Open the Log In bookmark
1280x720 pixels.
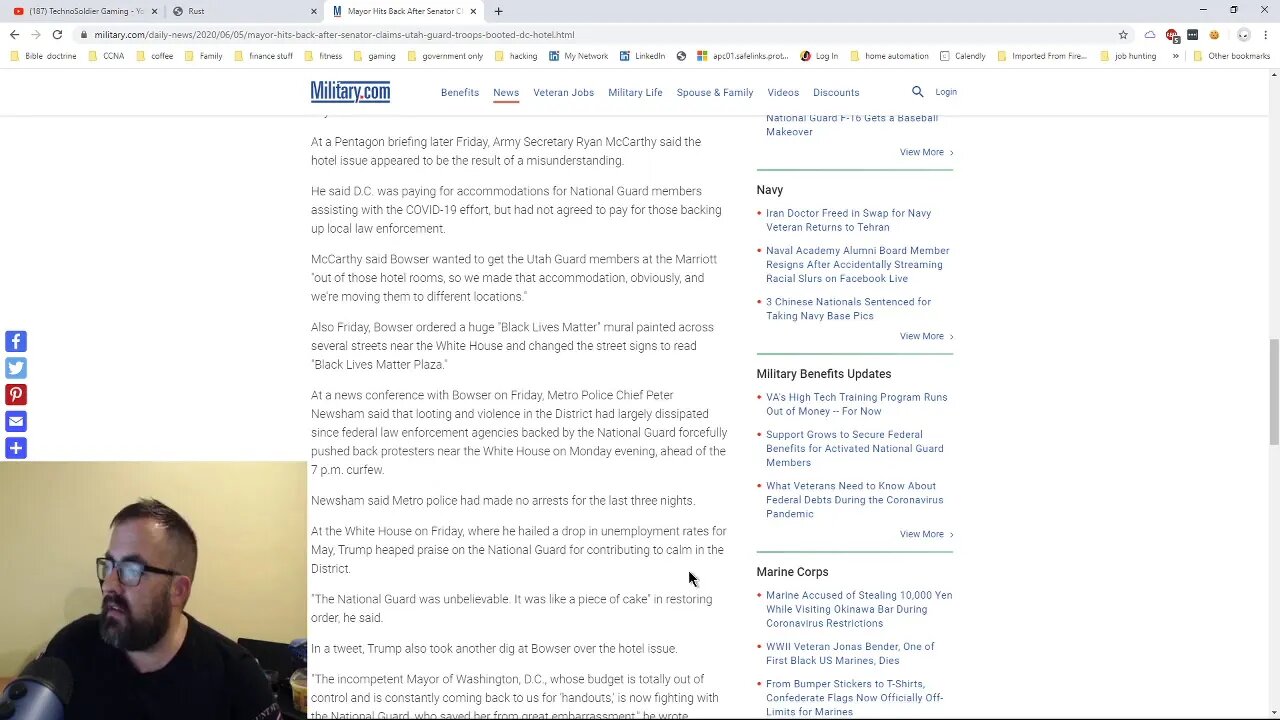coord(819,56)
